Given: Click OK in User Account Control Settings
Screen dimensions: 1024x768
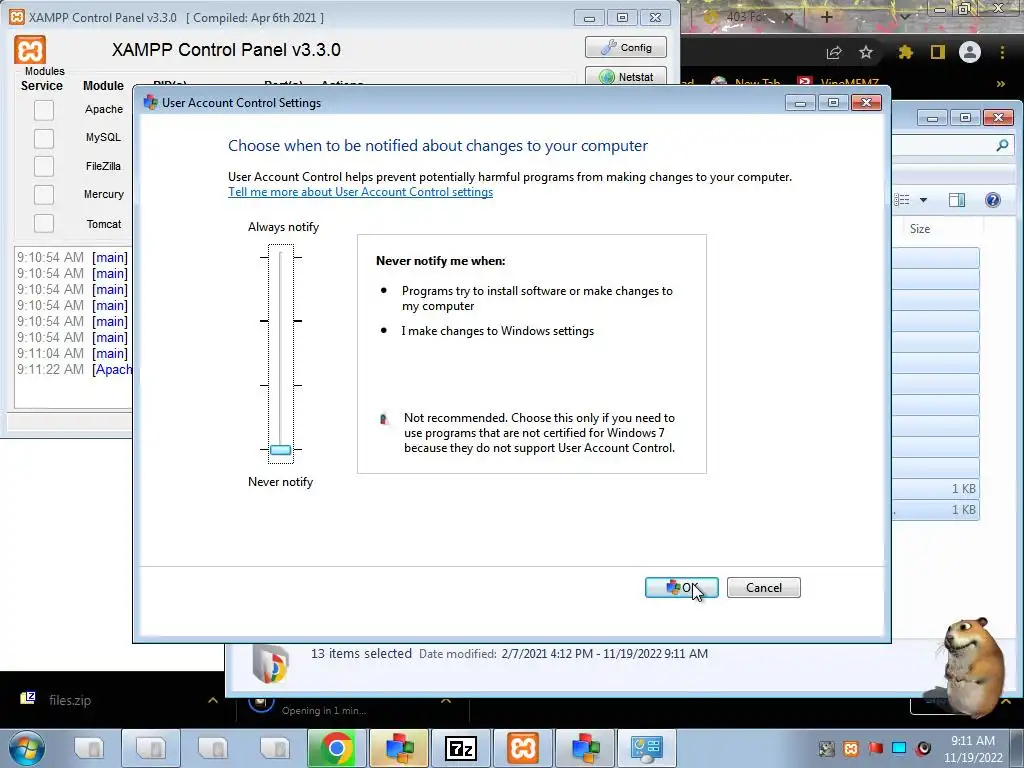Looking at the screenshot, I should tap(681, 588).
